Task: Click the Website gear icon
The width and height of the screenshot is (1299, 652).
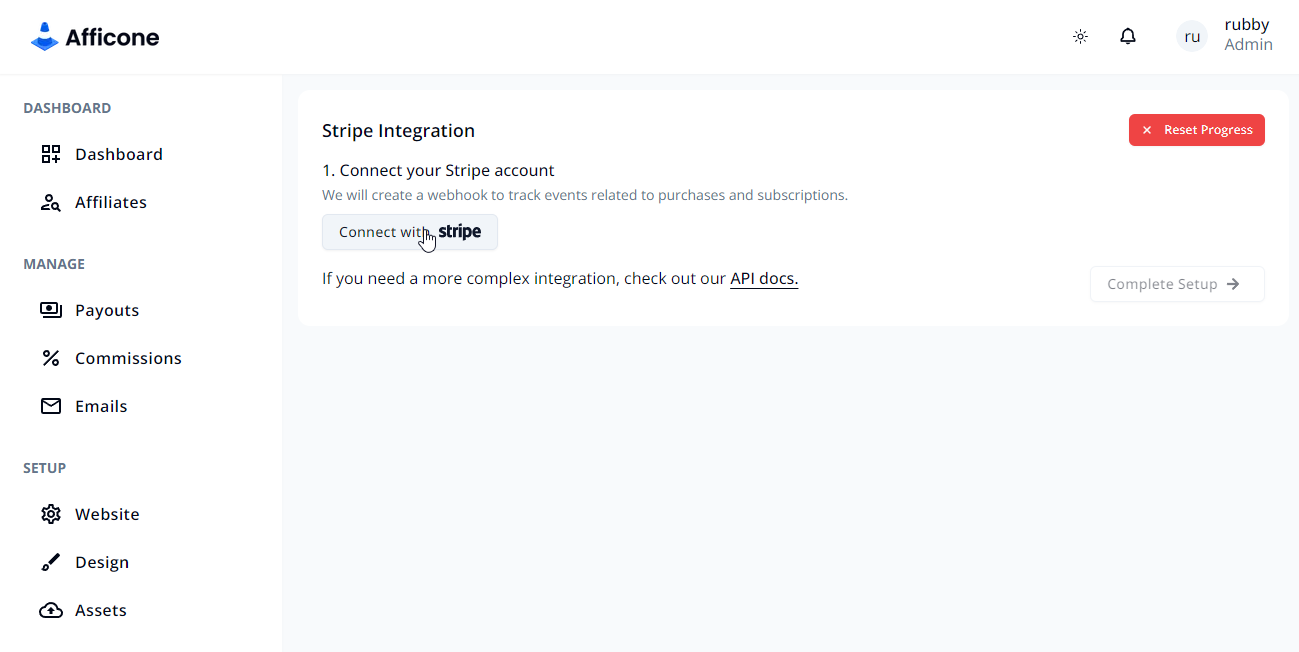Action: 51,514
